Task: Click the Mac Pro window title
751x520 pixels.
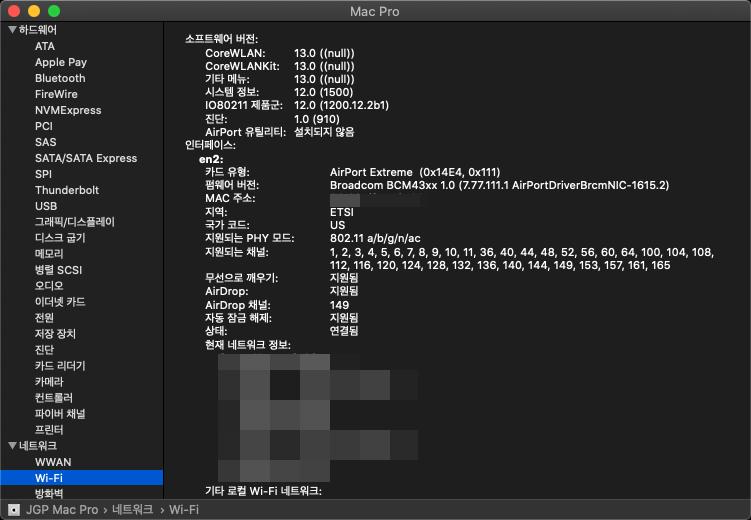Action: pos(375,11)
